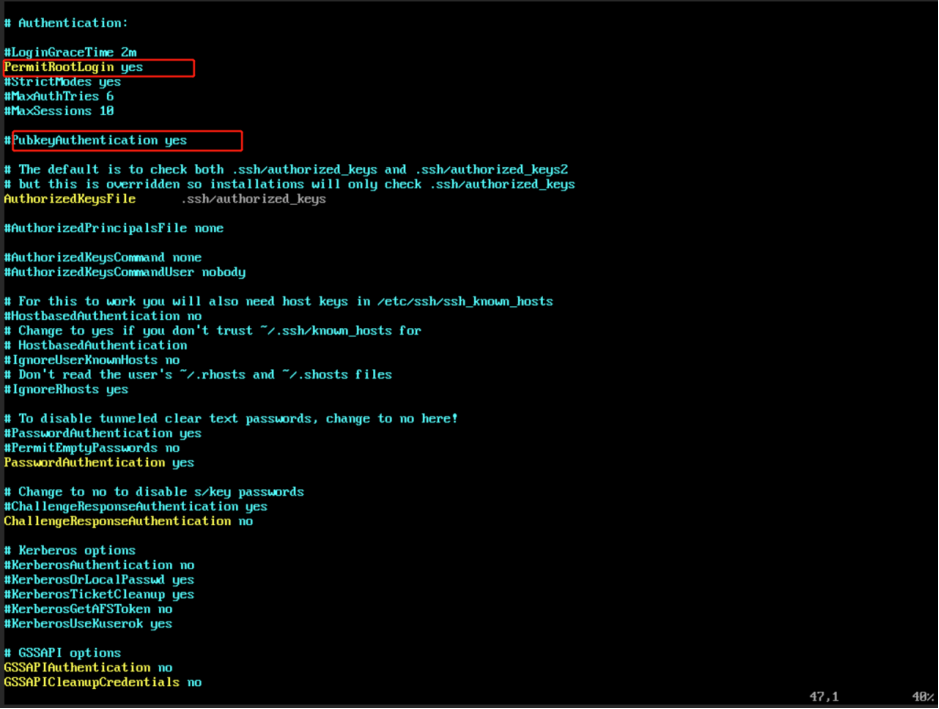Click '#AuthorizedPrincipalsFile none' line

point(114,228)
